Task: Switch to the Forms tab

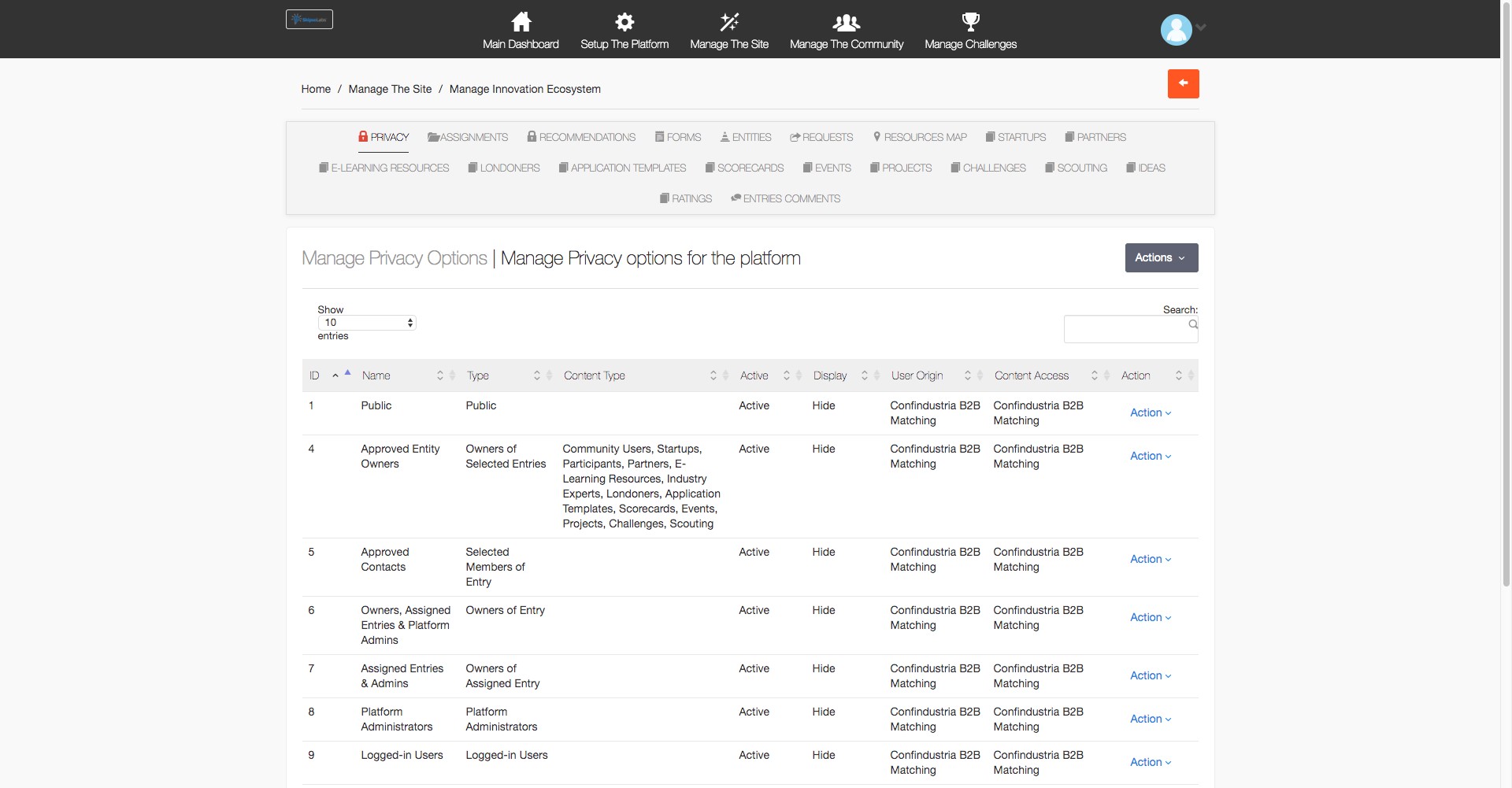Action: (678, 137)
